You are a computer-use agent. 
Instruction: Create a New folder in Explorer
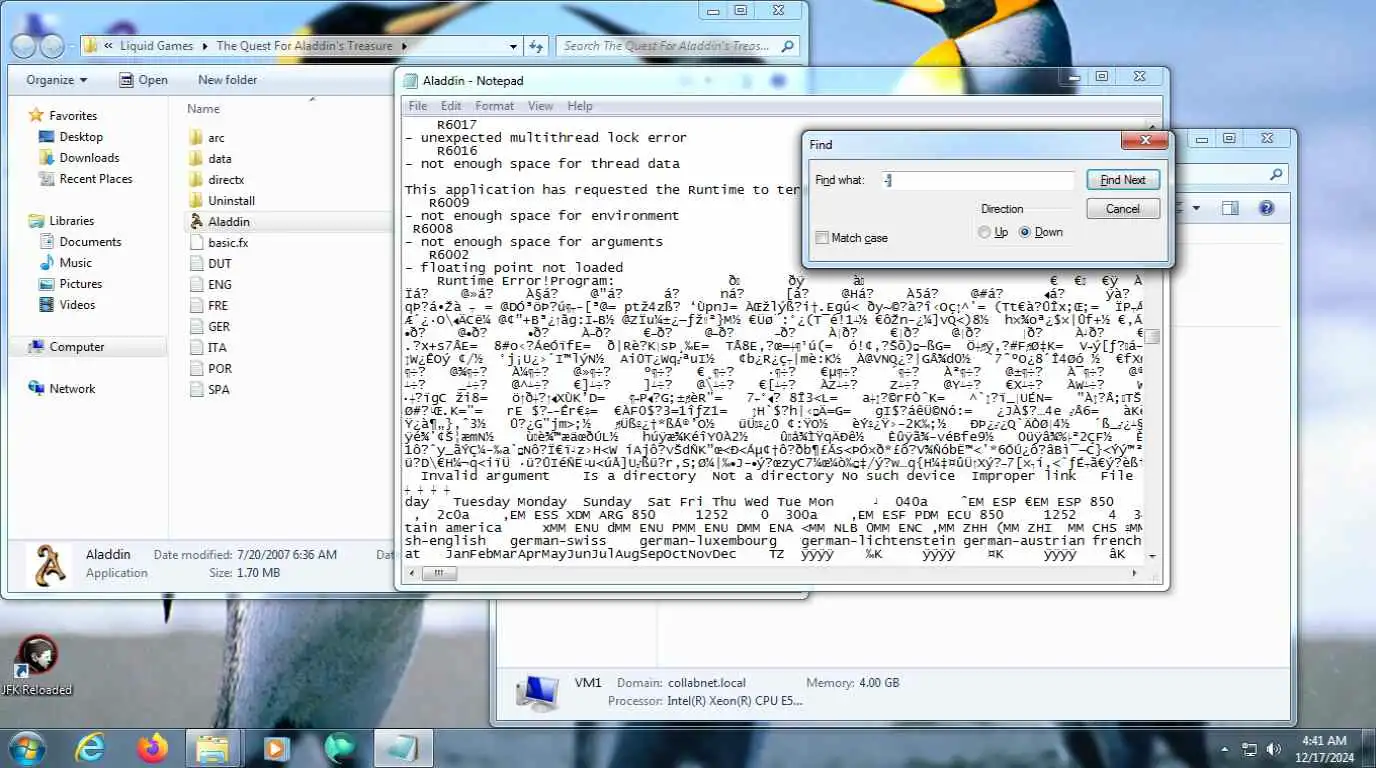227,80
